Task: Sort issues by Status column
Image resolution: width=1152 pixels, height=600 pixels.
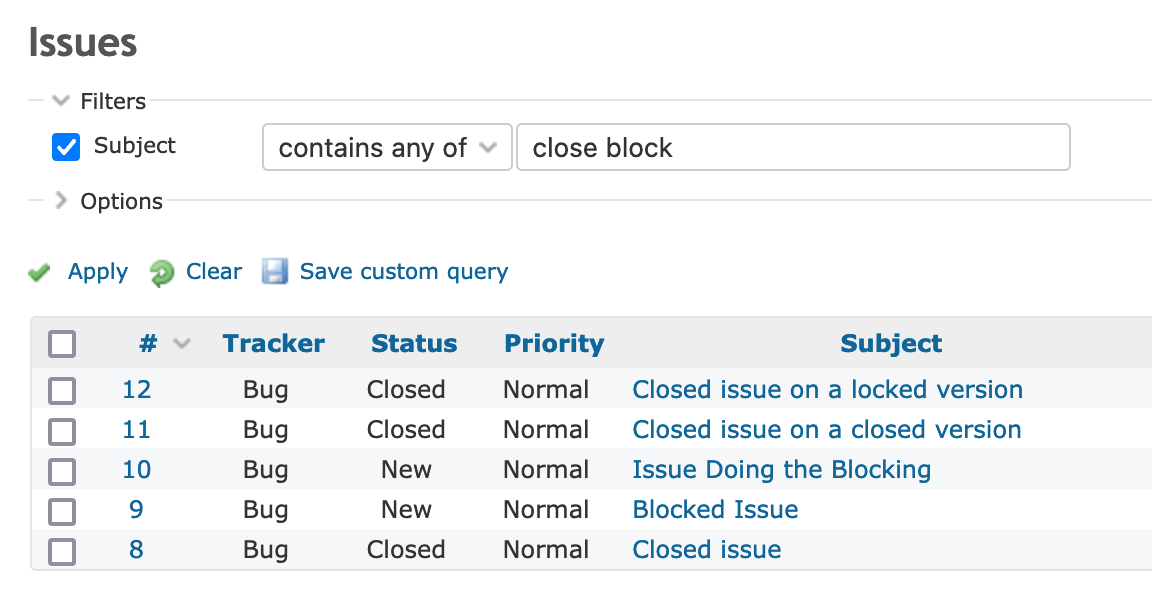Action: tap(414, 343)
